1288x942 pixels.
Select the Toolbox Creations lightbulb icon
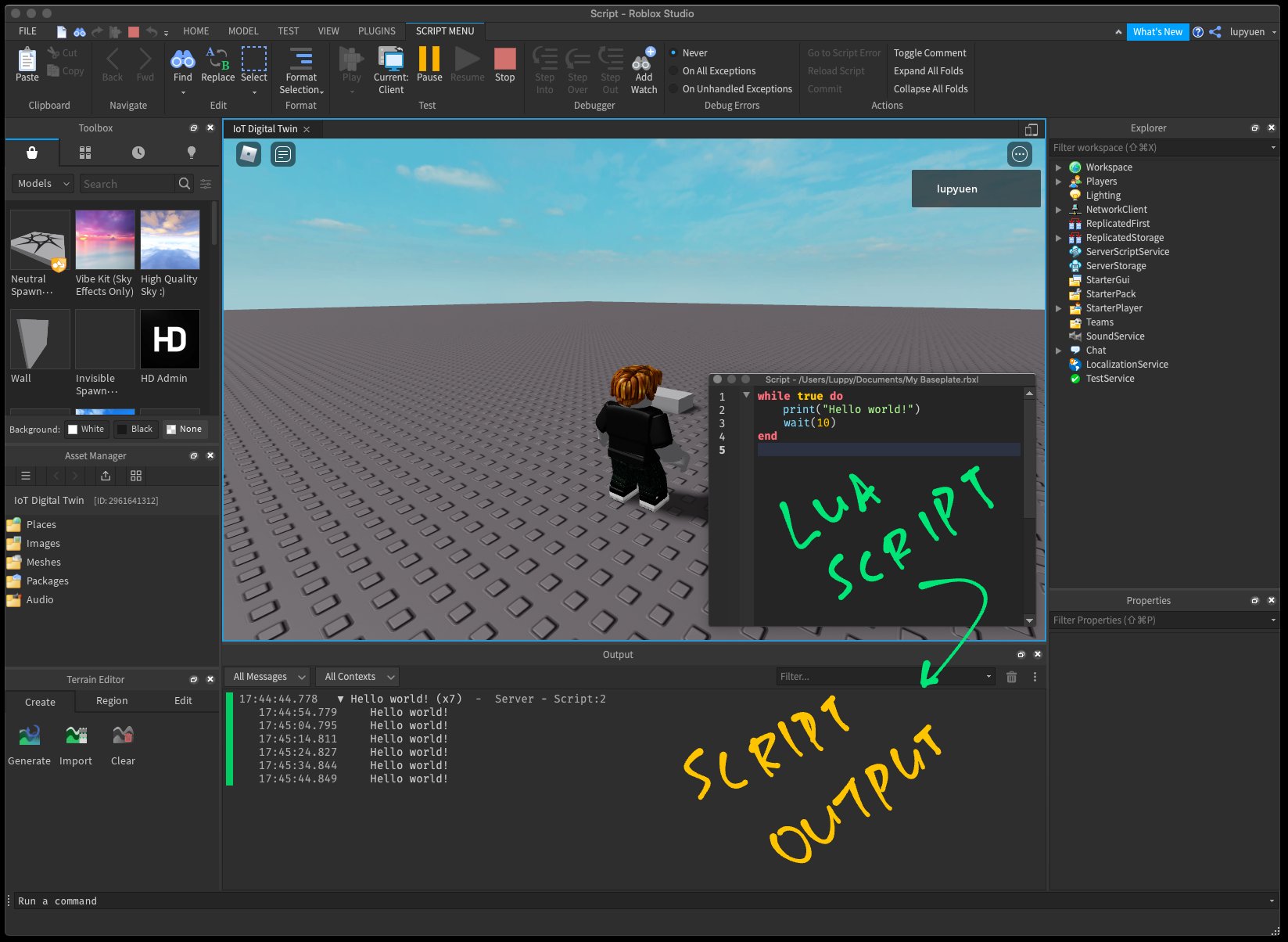192,153
